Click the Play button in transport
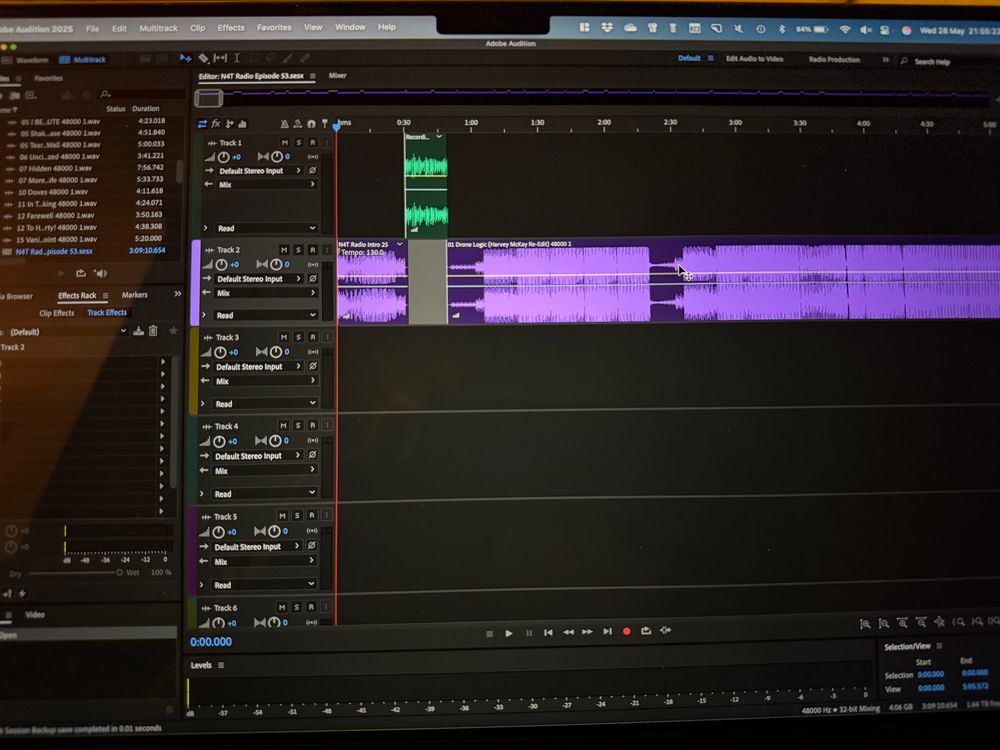The width and height of the screenshot is (1000, 750). (x=509, y=633)
